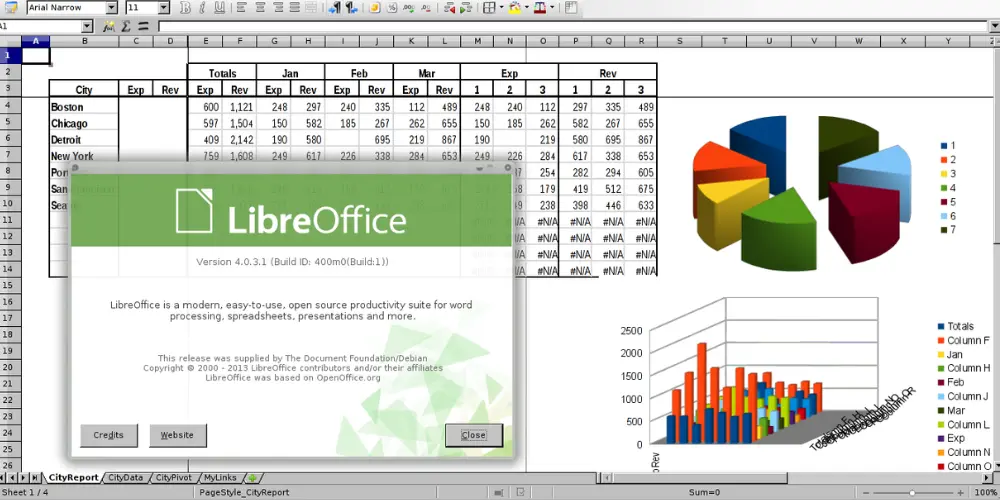Apply percent number format
1000x500 pixels.
[393, 8]
